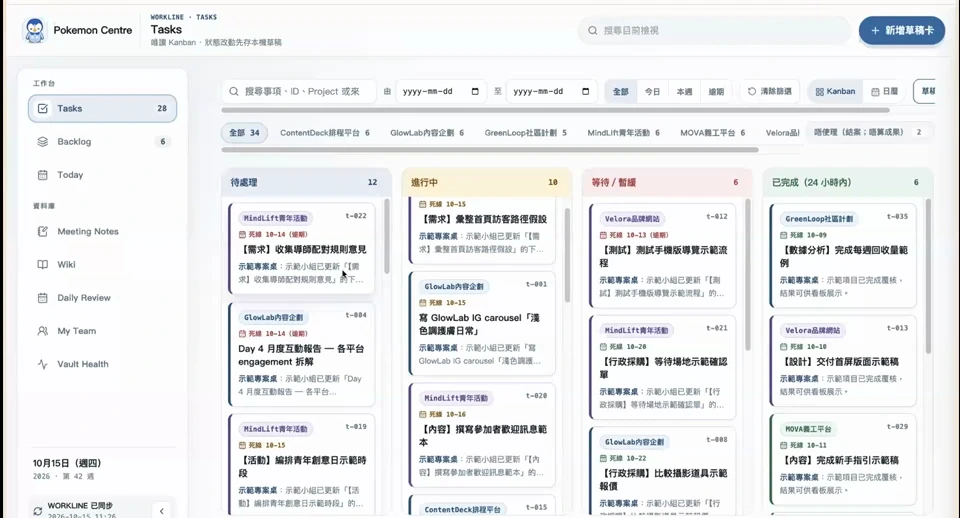Click the 進行中 column header
Image resolution: width=960 pixels, height=518 pixels.
(487, 182)
